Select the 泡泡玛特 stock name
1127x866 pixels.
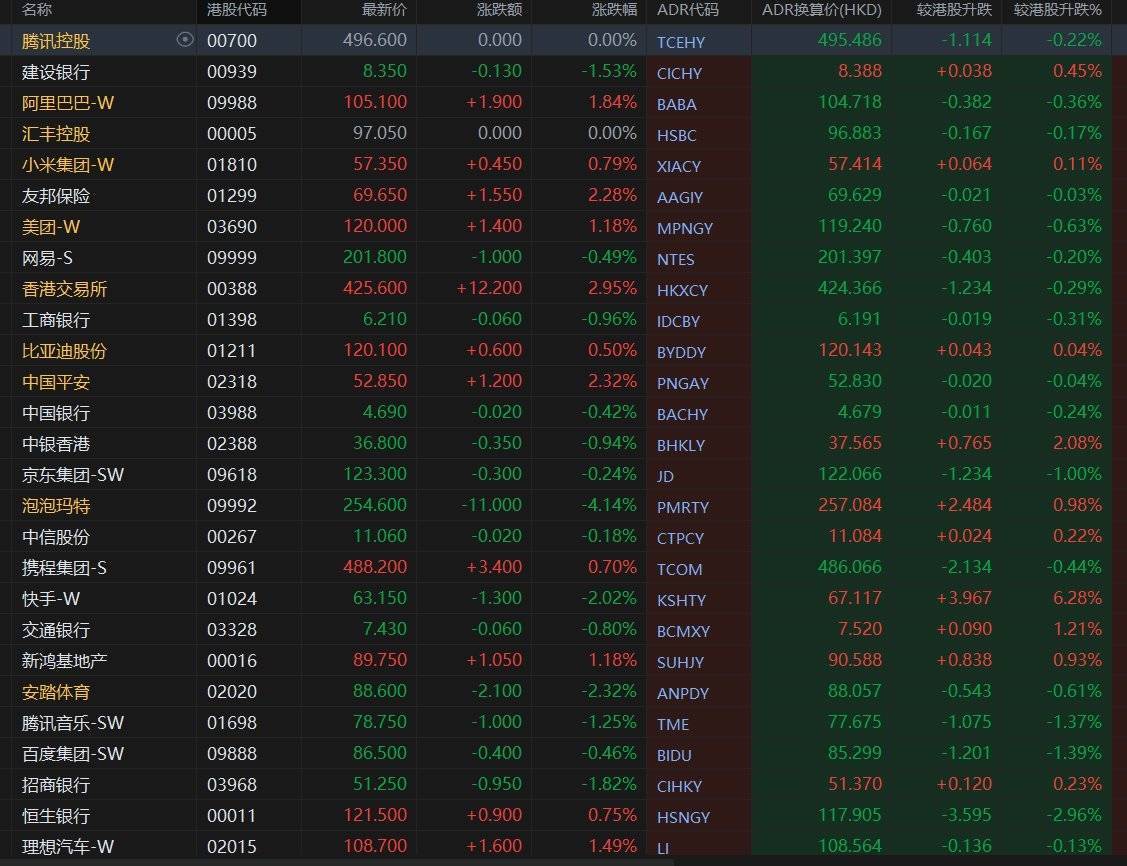click(x=56, y=506)
